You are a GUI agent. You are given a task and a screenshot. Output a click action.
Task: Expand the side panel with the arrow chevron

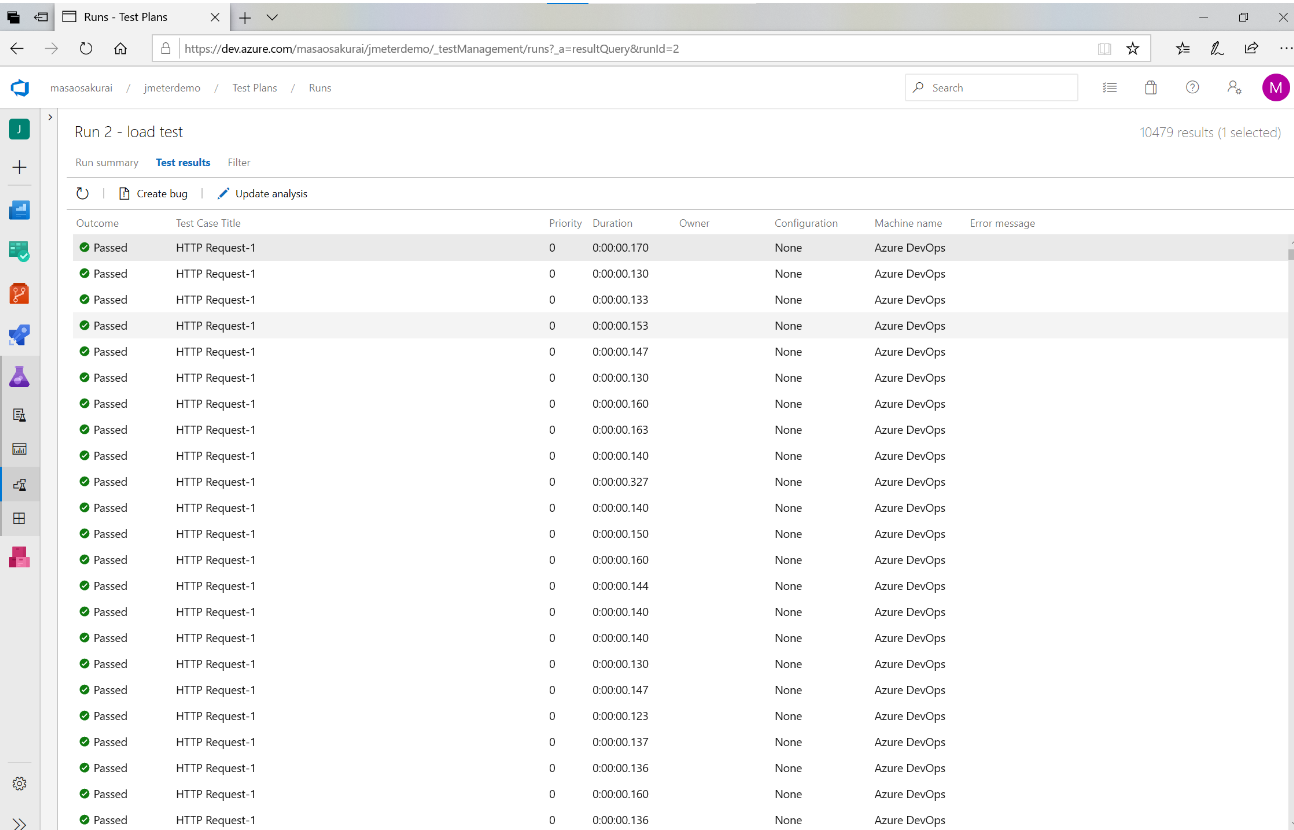click(50, 118)
